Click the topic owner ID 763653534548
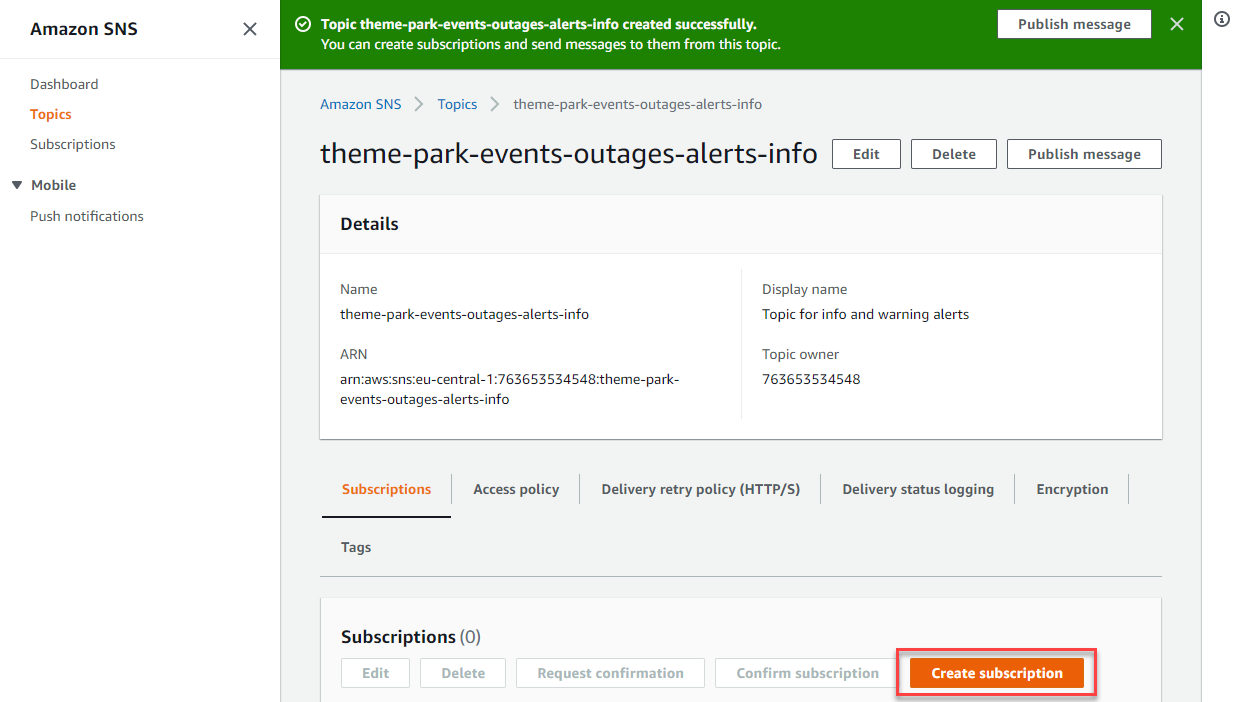Viewport: 1242px width, 702px height. click(x=811, y=379)
